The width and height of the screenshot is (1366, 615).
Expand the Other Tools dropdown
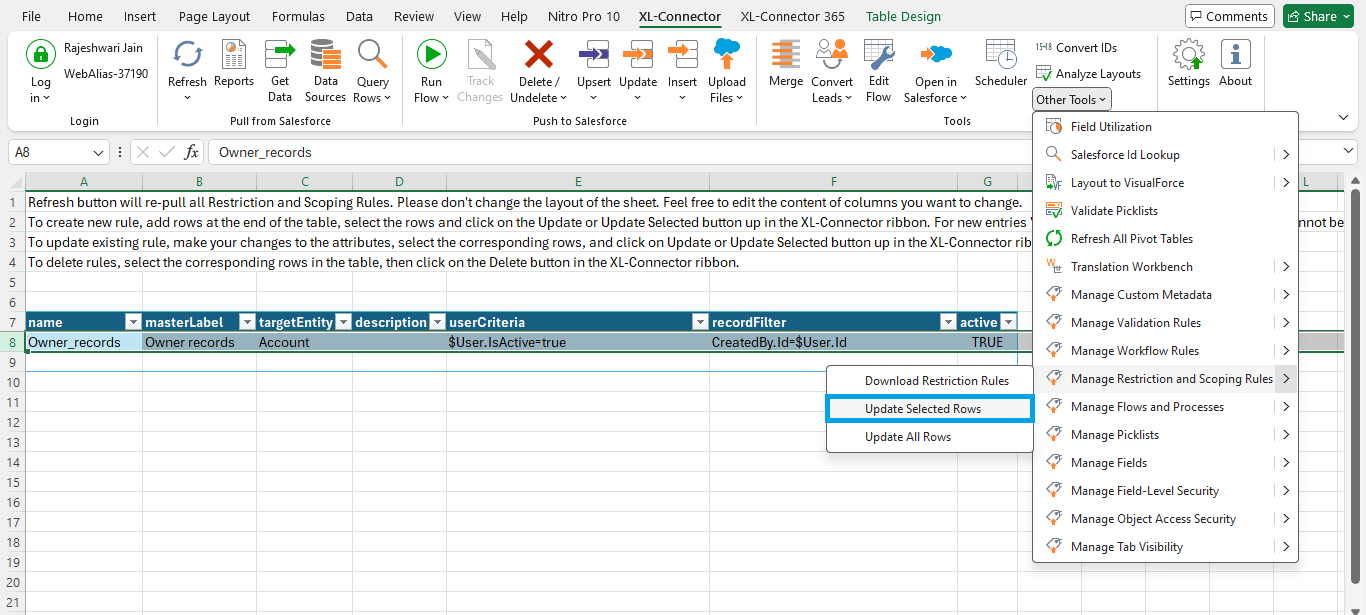[x=1072, y=99]
